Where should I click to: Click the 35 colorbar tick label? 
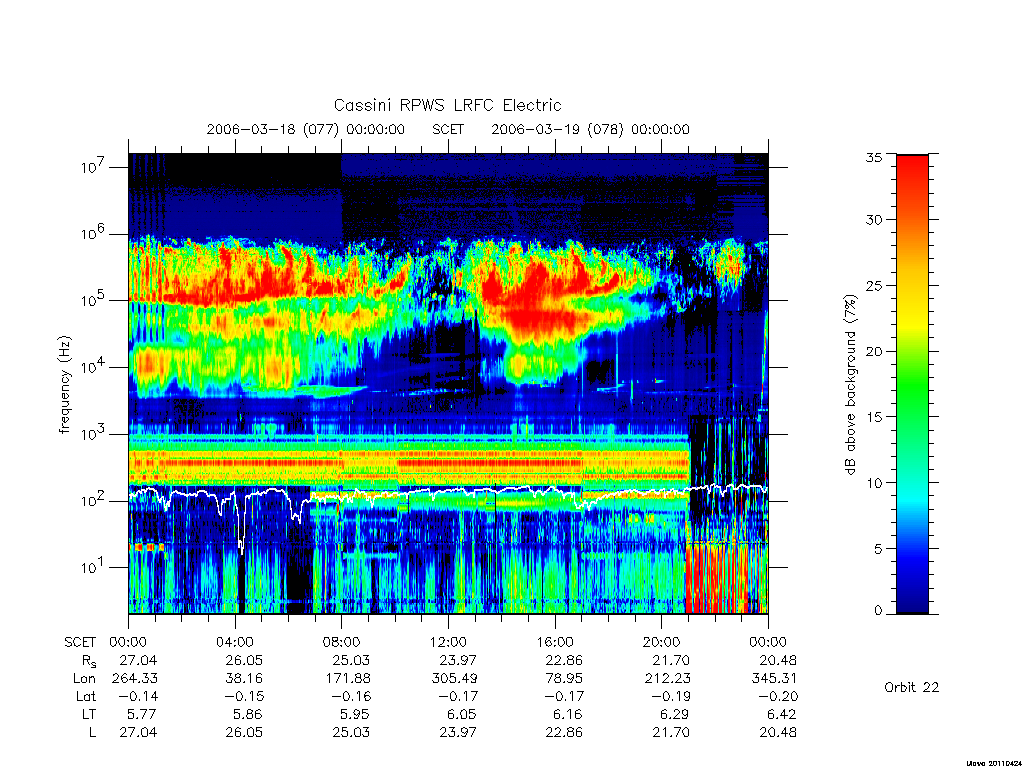(x=874, y=157)
